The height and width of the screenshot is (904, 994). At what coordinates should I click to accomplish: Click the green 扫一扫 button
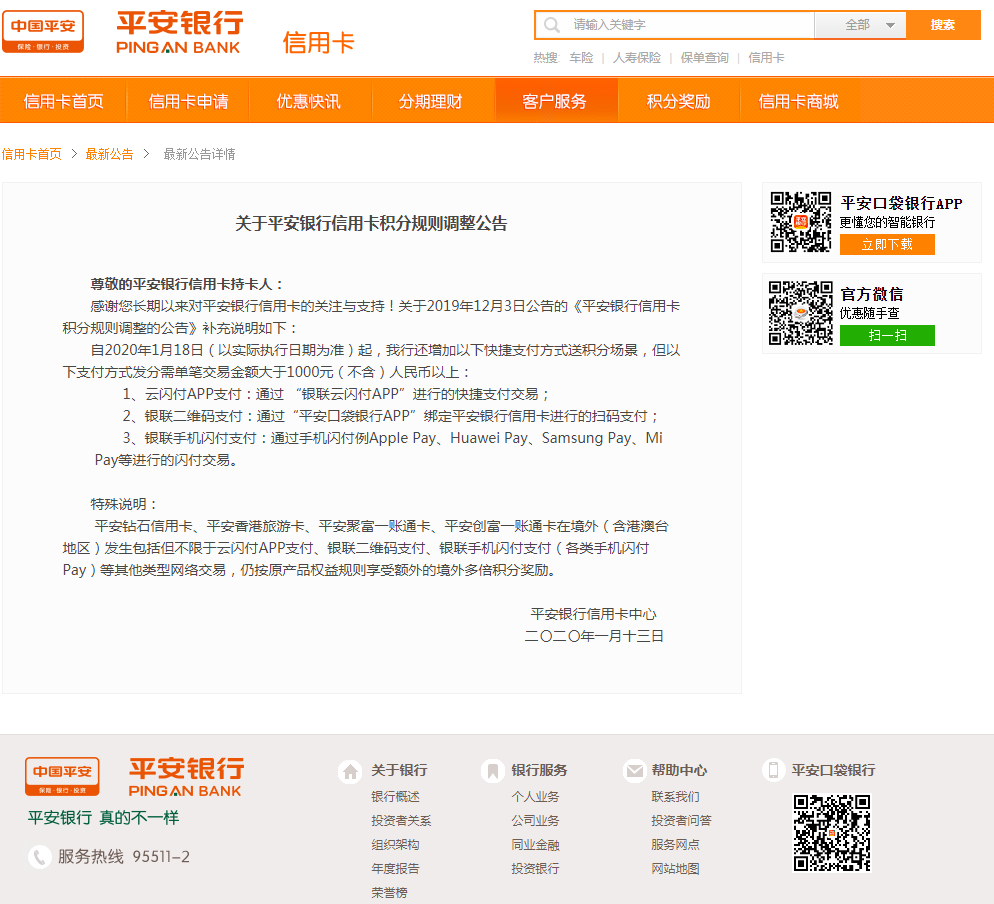887,335
